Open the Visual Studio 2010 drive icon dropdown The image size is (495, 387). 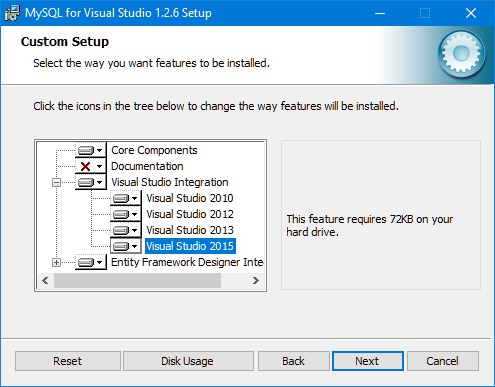(x=125, y=198)
